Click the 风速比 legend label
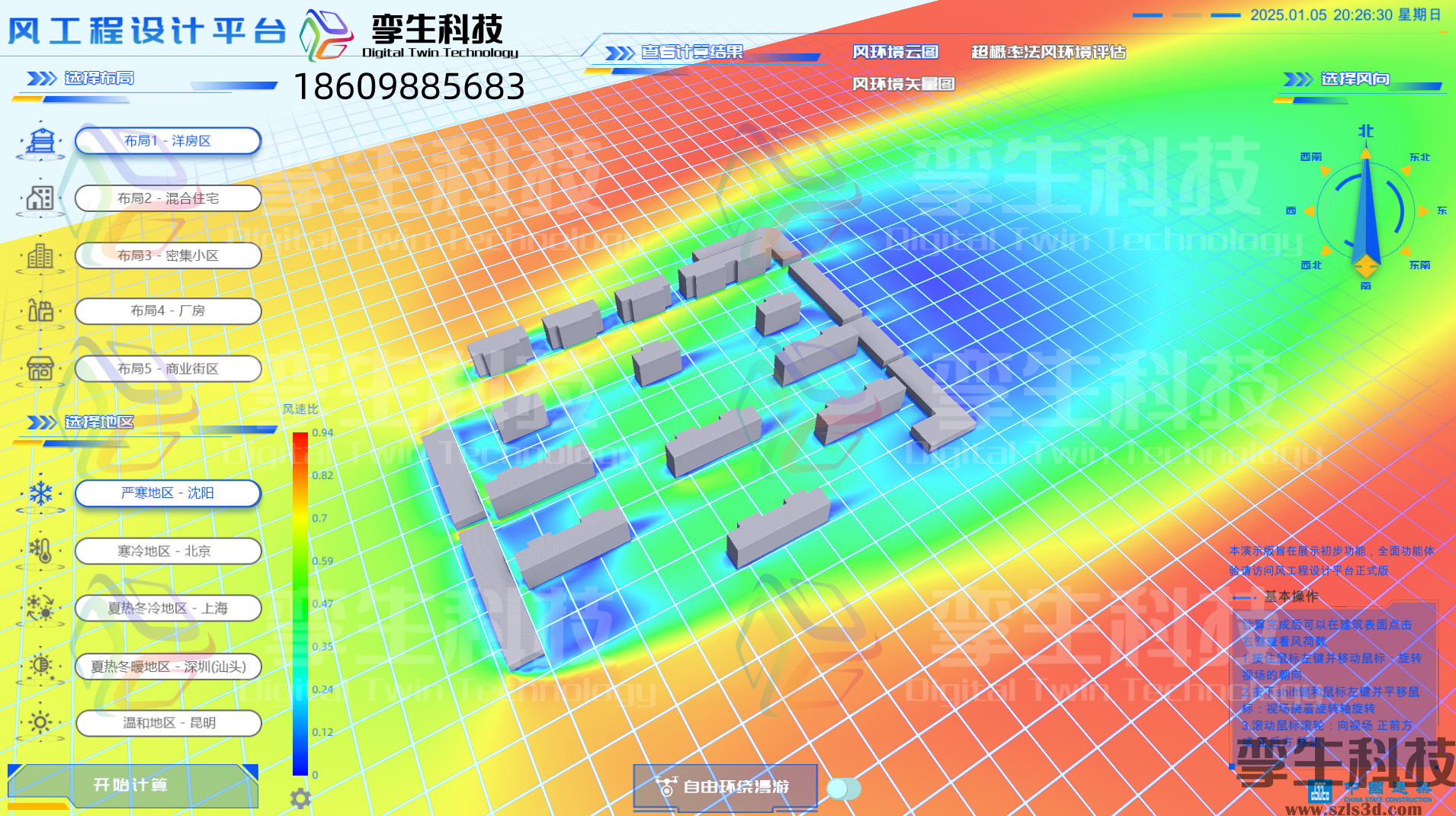 [300, 410]
